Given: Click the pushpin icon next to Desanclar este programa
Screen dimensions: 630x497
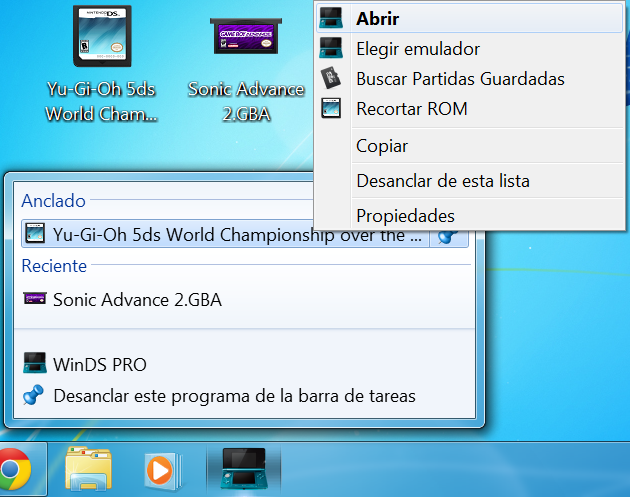Looking at the screenshot, I should coord(33,395).
